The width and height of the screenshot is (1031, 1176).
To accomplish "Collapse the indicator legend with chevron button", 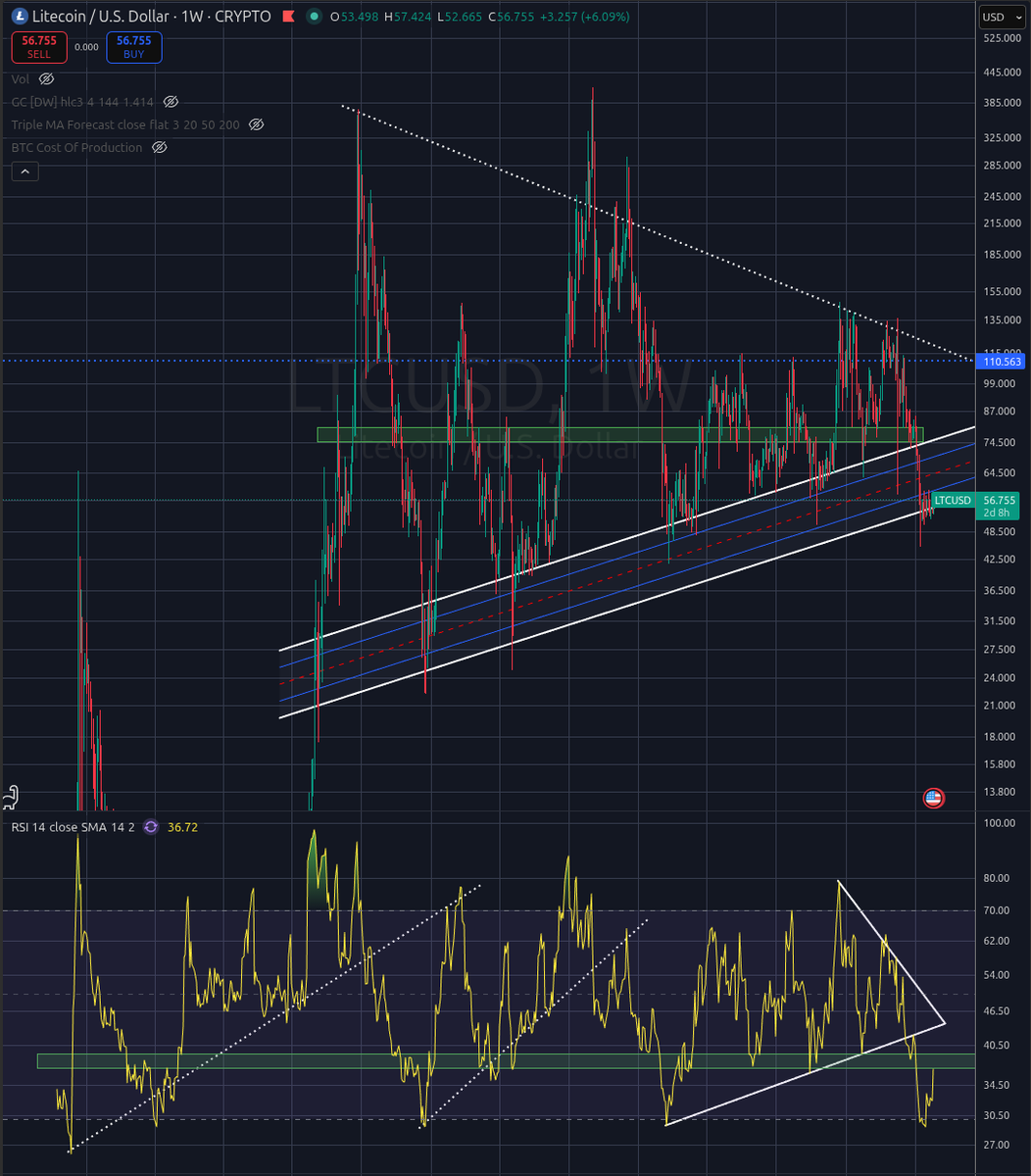I will pos(25,171).
